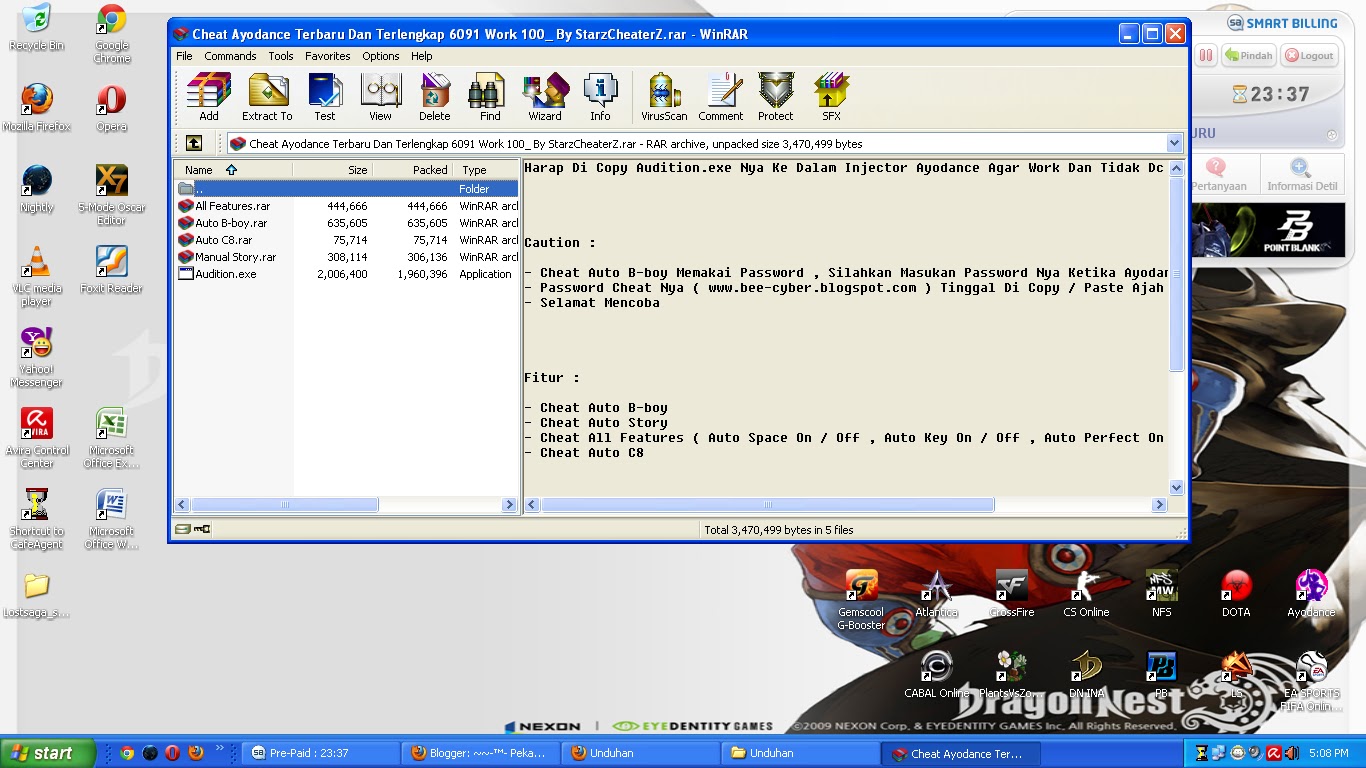This screenshot has height=768, width=1366.
Task: Click file list horizontal scrollbar thumb
Action: pos(285,505)
